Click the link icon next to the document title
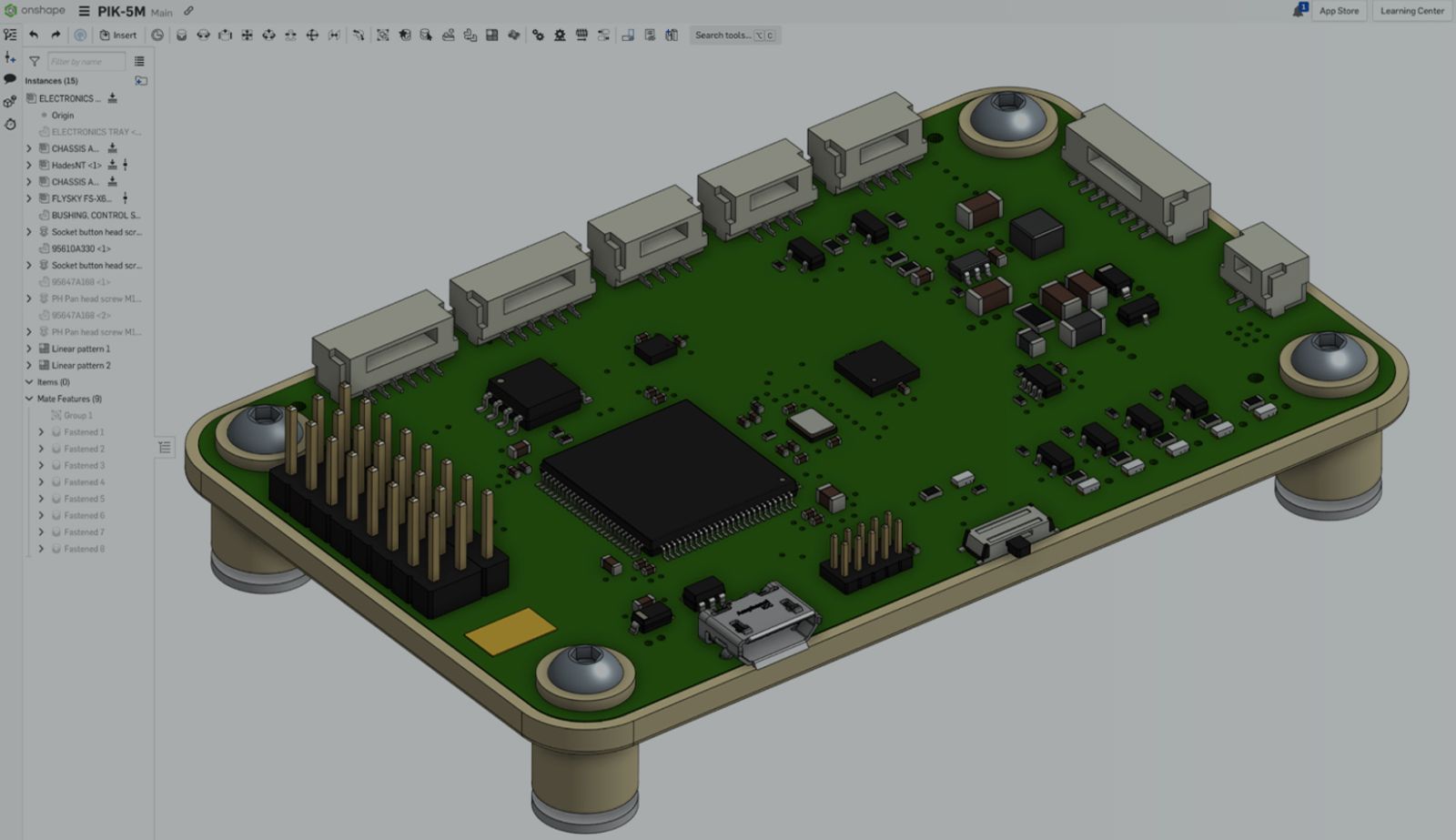This screenshot has height=840, width=1456. pos(188,12)
